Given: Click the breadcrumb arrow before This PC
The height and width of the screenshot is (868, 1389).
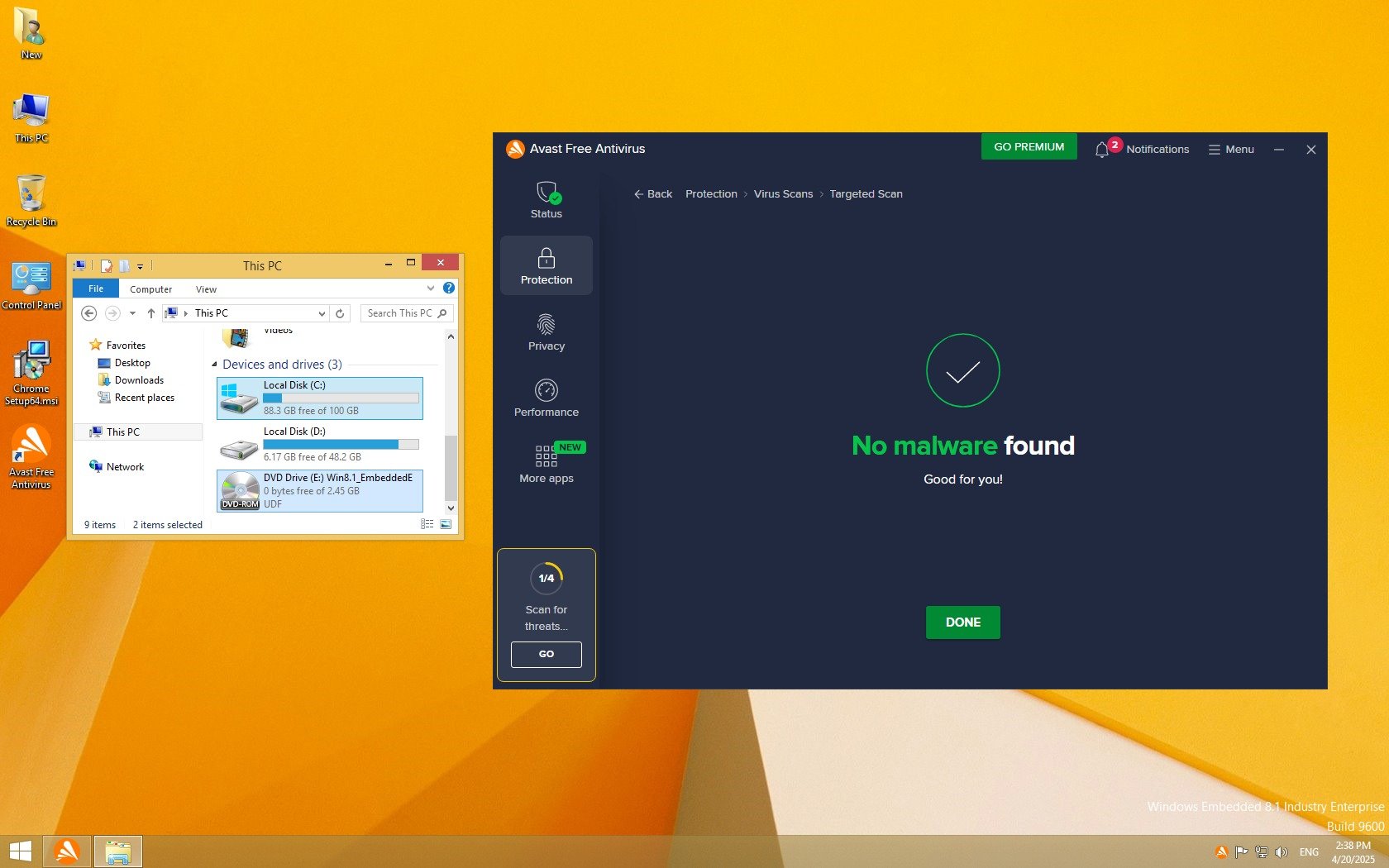Looking at the screenshot, I should 186,313.
